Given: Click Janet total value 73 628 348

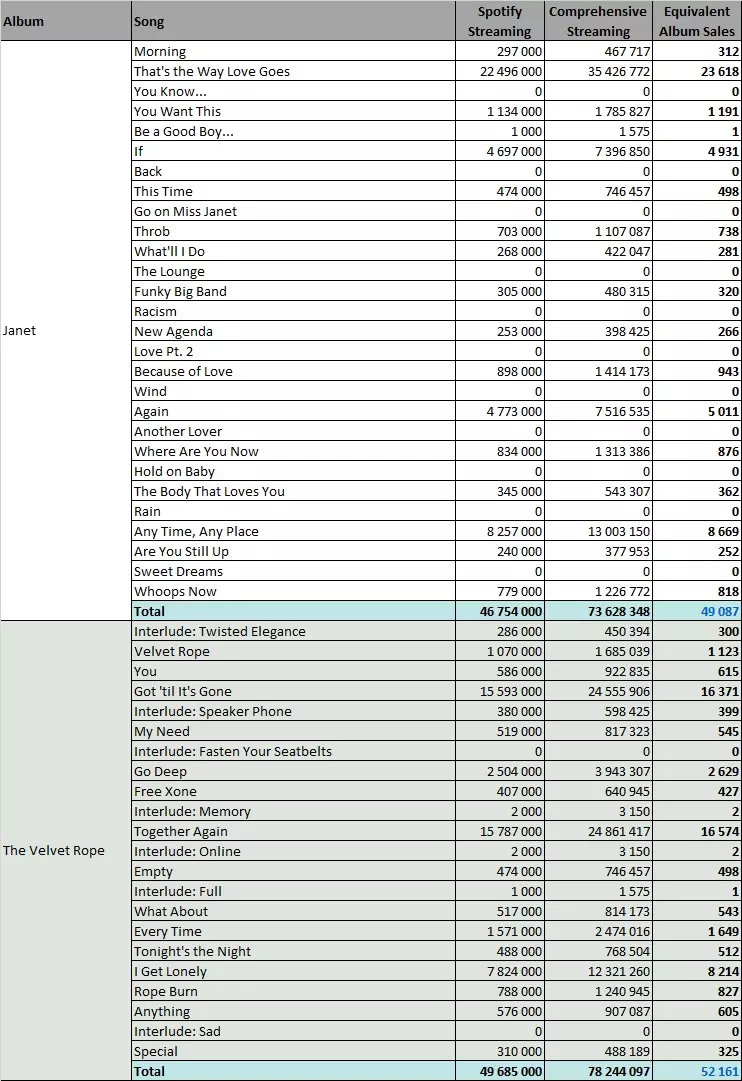Looking at the screenshot, I should click(x=598, y=611).
